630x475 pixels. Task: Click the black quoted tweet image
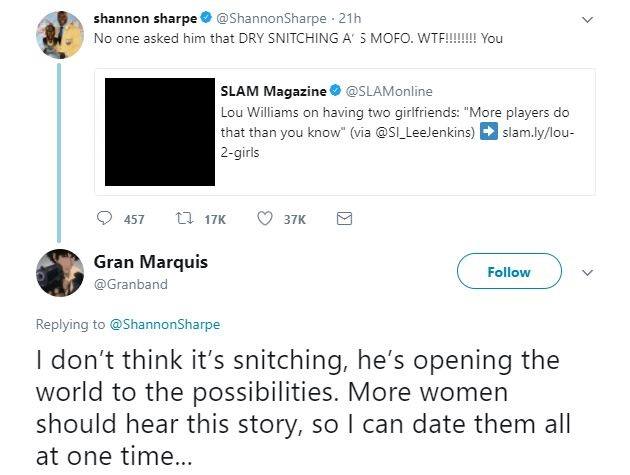click(160, 132)
